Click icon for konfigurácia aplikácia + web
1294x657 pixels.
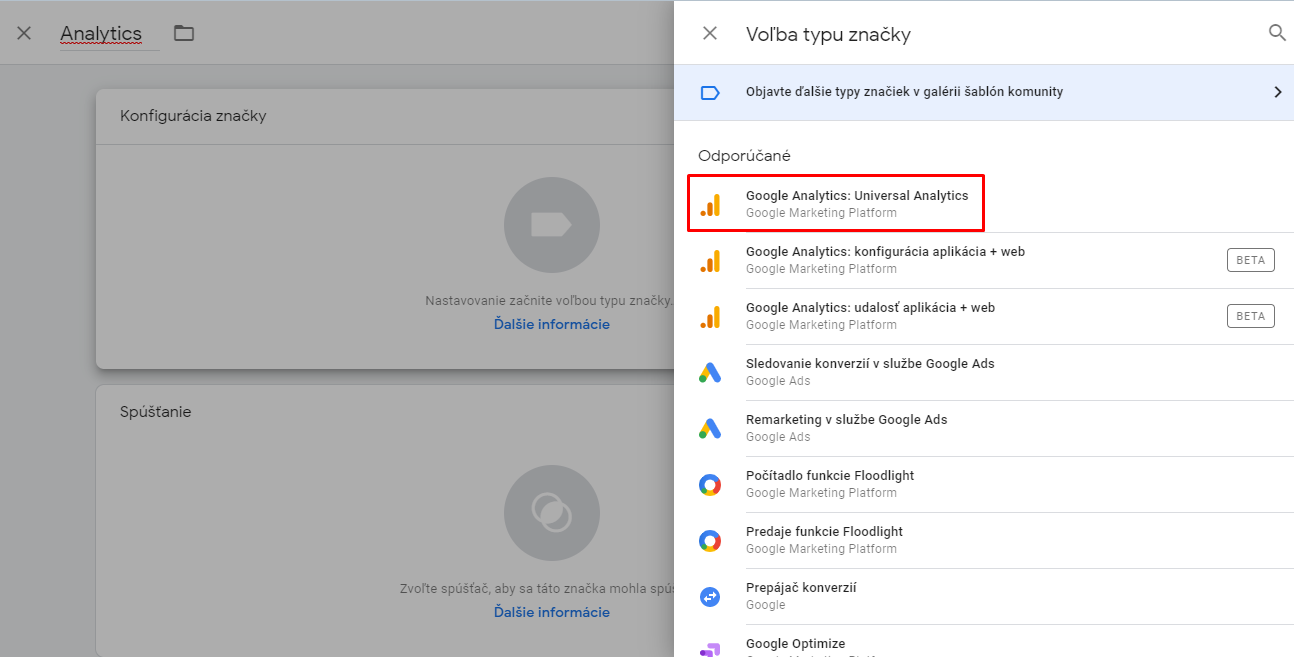[710, 261]
